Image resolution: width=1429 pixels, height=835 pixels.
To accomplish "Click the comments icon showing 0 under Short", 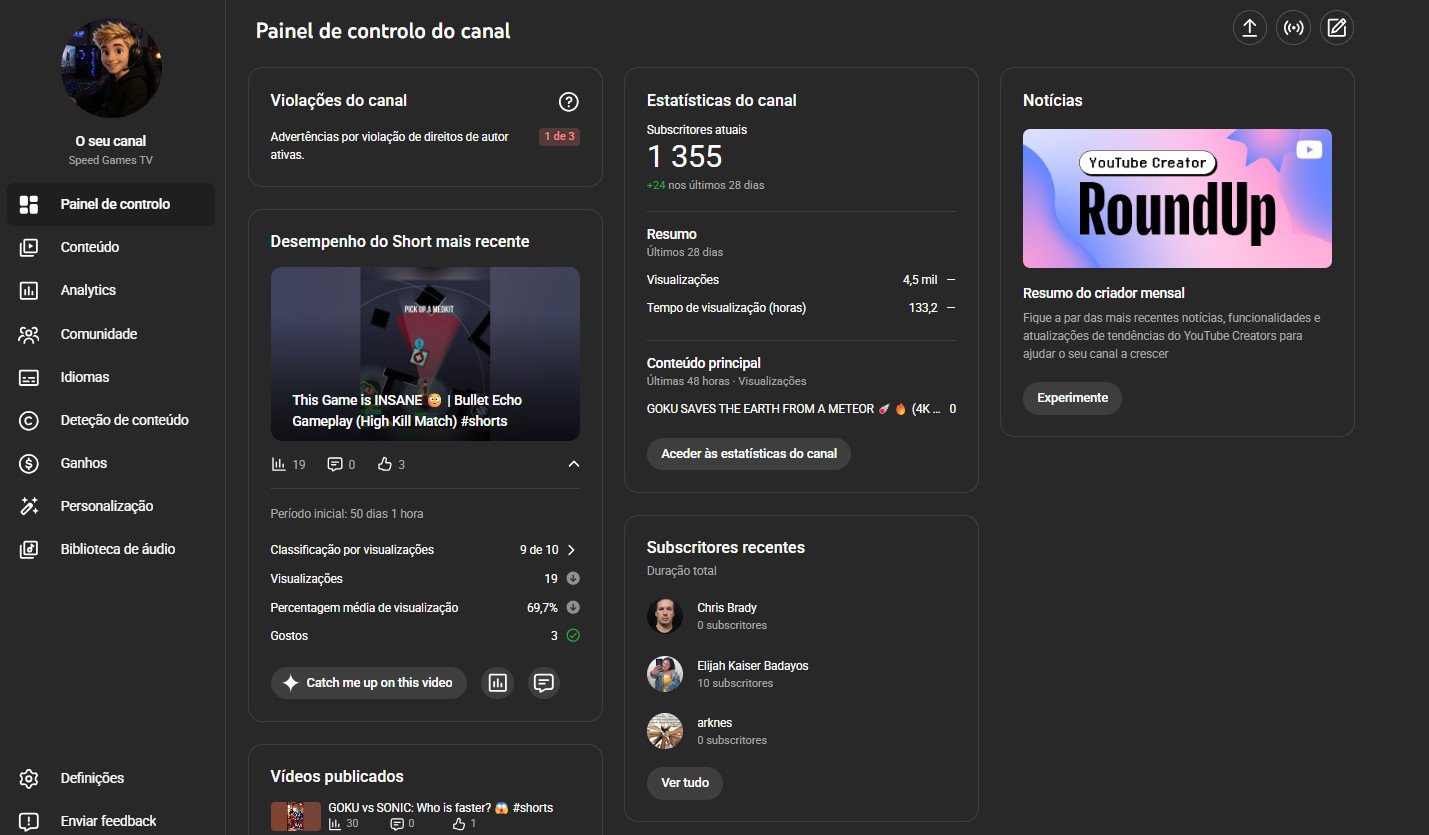I will [x=335, y=464].
